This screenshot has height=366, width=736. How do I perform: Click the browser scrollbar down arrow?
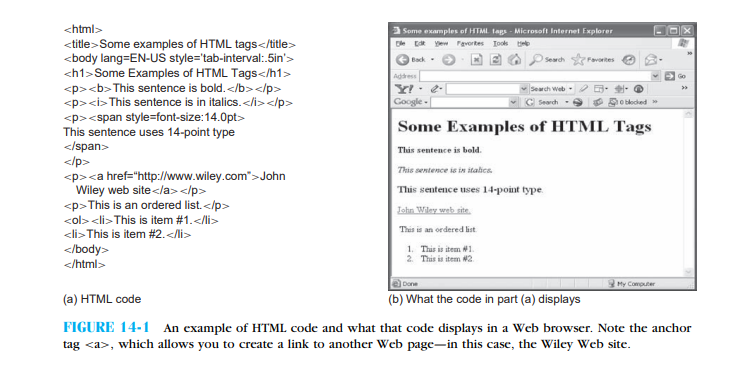click(688, 272)
